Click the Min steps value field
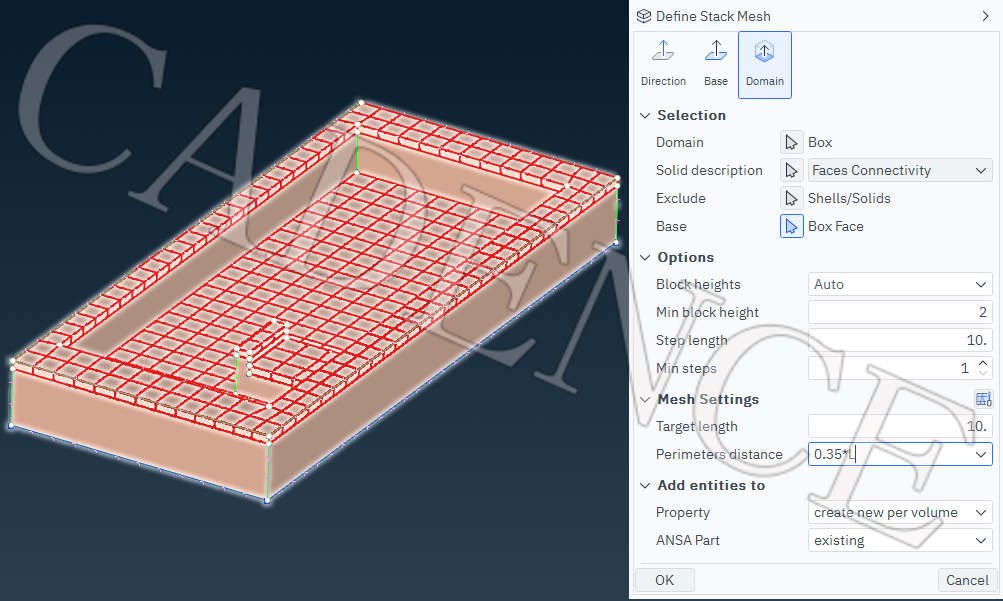The image size is (1003, 601). [890, 368]
